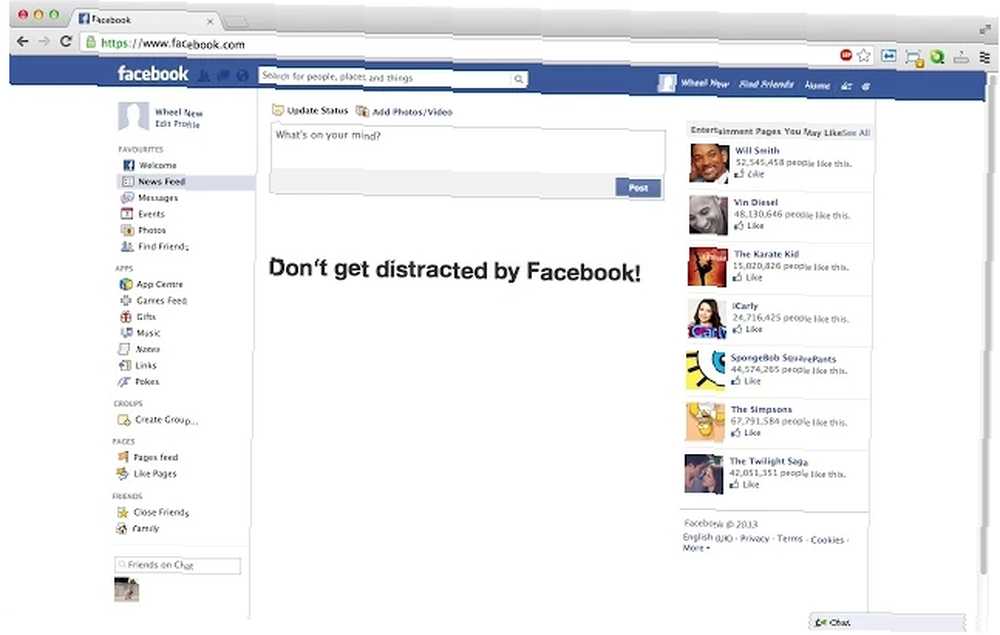Click the browser forward arrow

[44, 41]
